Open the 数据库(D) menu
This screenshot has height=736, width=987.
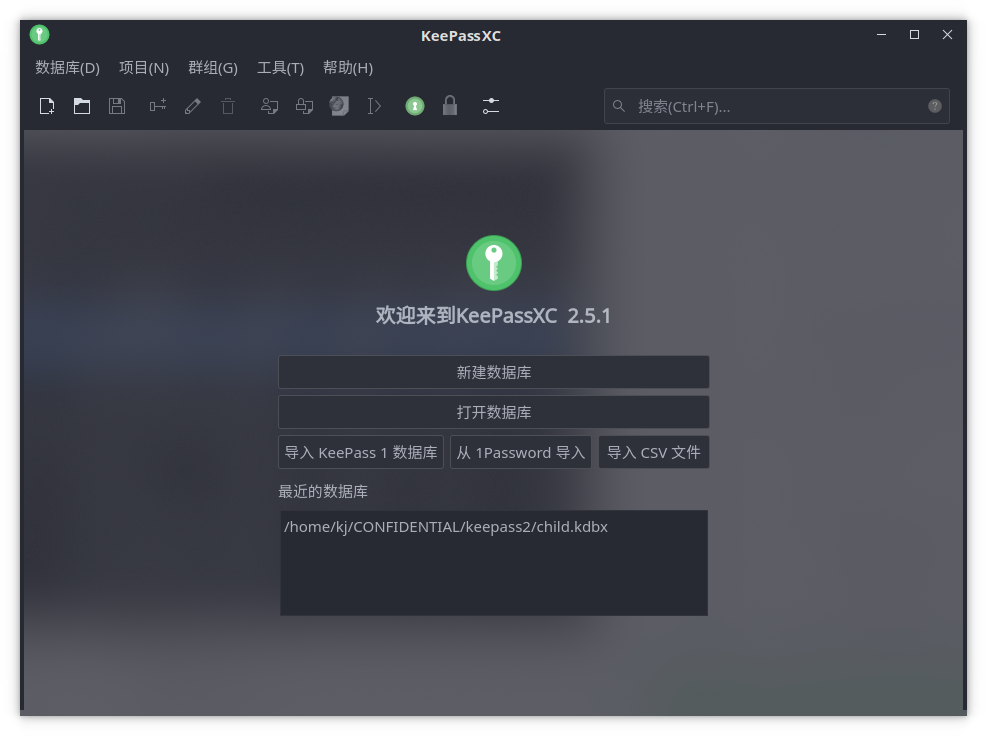pos(67,68)
